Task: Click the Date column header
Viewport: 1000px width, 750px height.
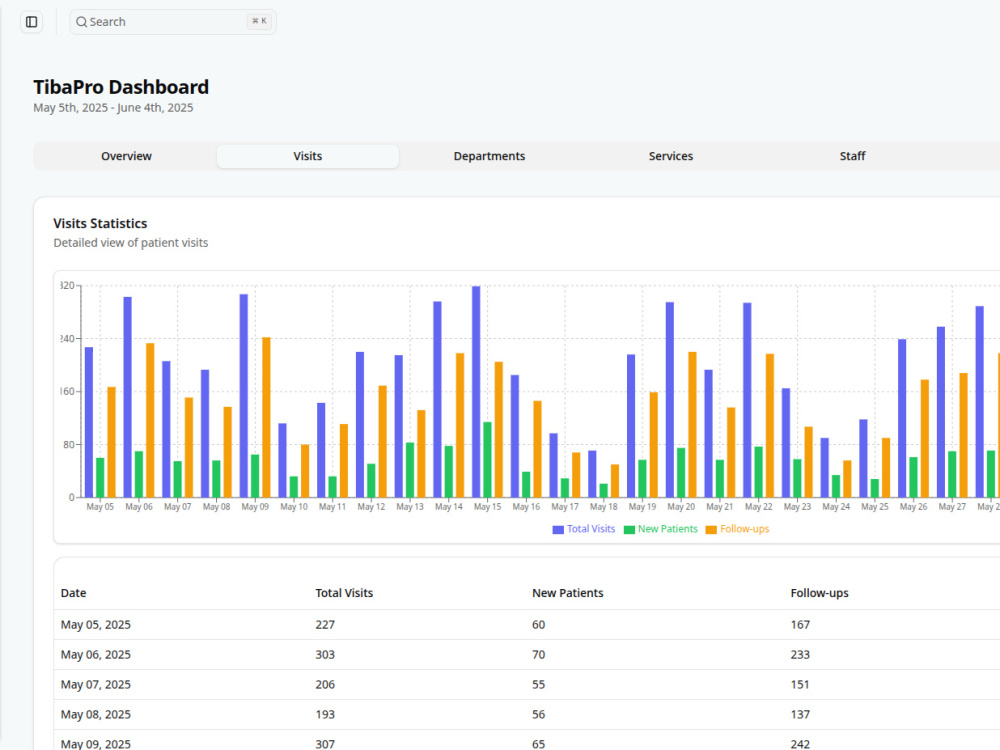Action: [73, 593]
